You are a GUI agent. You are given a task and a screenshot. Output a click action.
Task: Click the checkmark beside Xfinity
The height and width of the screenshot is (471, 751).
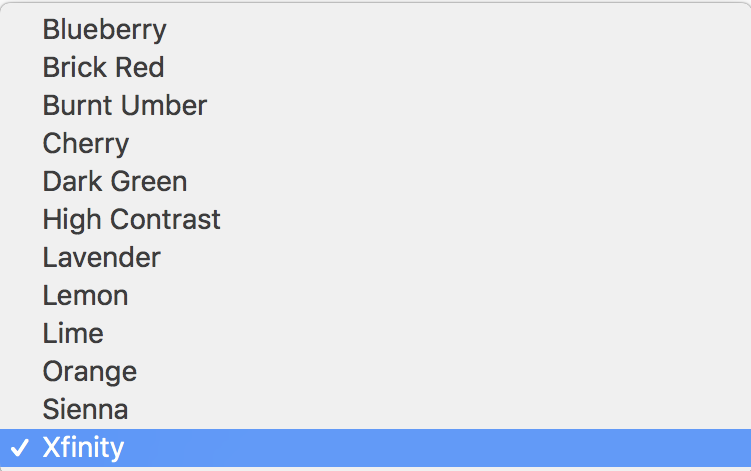pyautogui.click(x=19, y=447)
